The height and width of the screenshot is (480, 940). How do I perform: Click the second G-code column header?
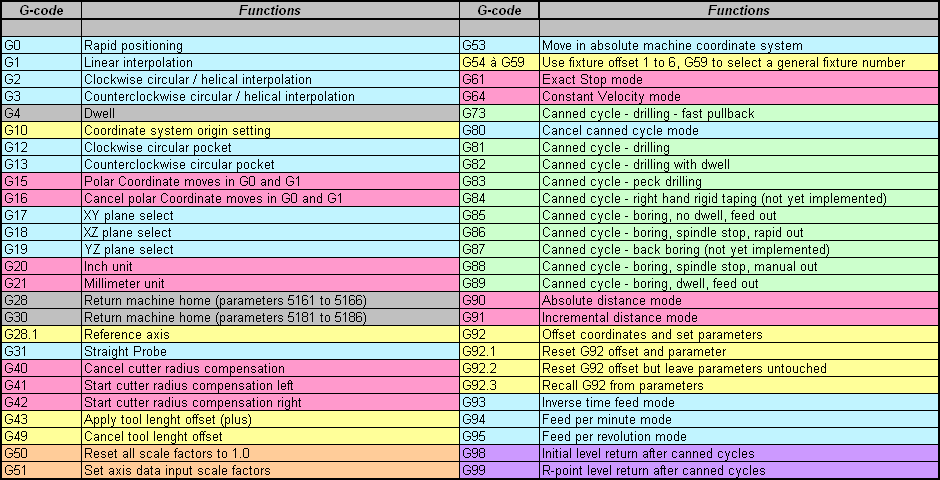pyautogui.click(x=499, y=10)
